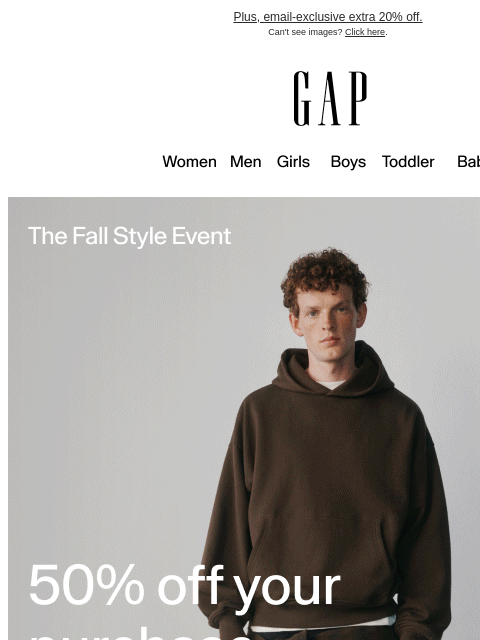Click the 'Can't see images?' text
Image resolution: width=480 pixels, height=640 pixels.
click(x=305, y=32)
